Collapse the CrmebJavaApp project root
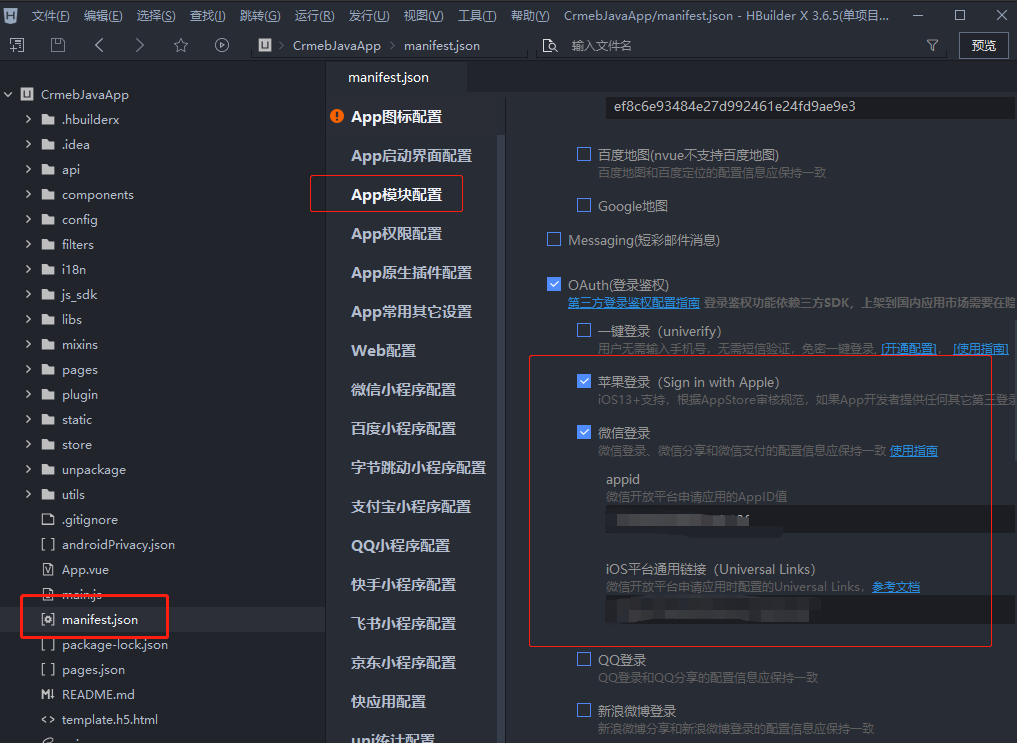The width and height of the screenshot is (1017, 743). 8,95
